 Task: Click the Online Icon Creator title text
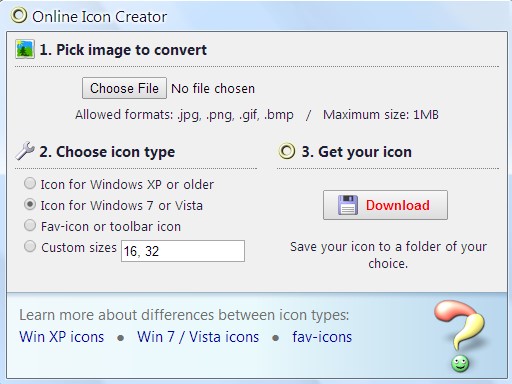click(99, 17)
